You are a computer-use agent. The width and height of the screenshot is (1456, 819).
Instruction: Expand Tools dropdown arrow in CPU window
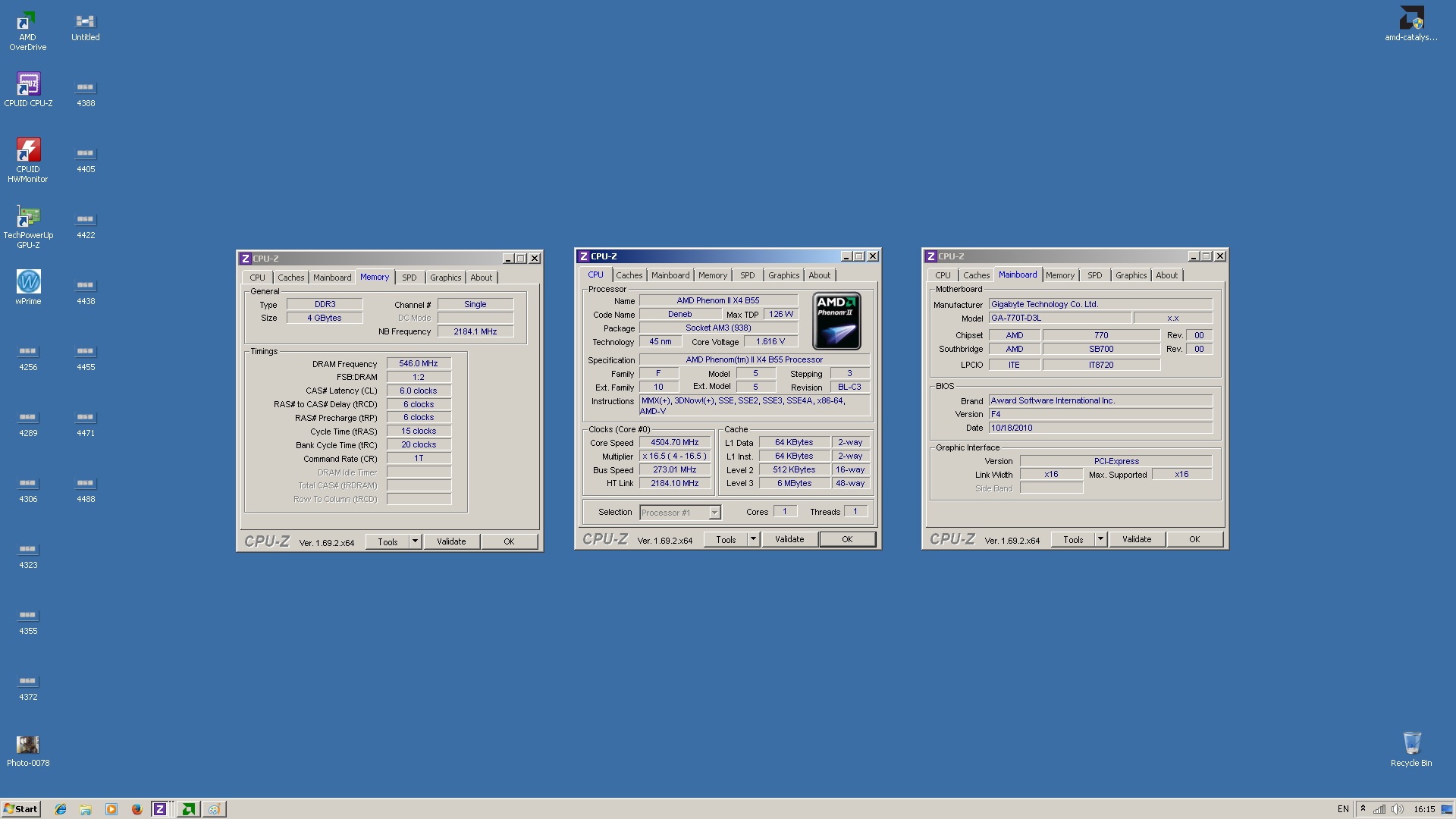[x=753, y=539]
